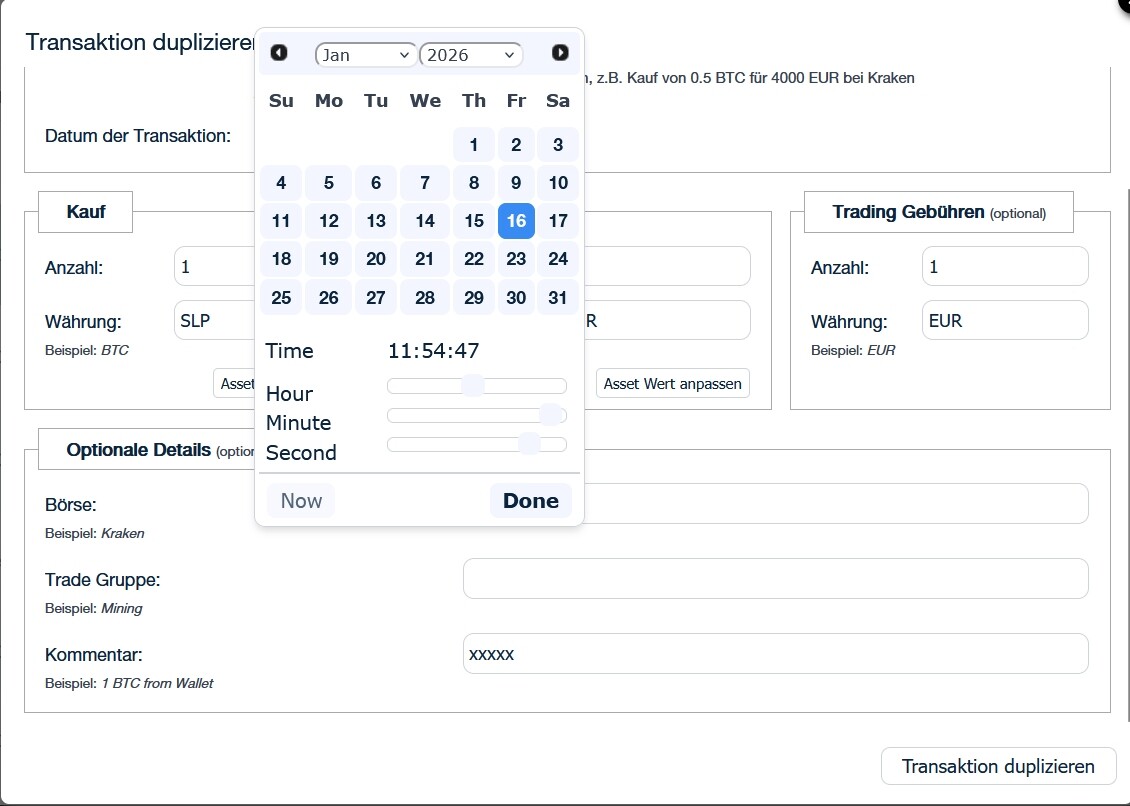Go to next month in calendar
The image size is (1130, 806).
pyautogui.click(x=560, y=53)
